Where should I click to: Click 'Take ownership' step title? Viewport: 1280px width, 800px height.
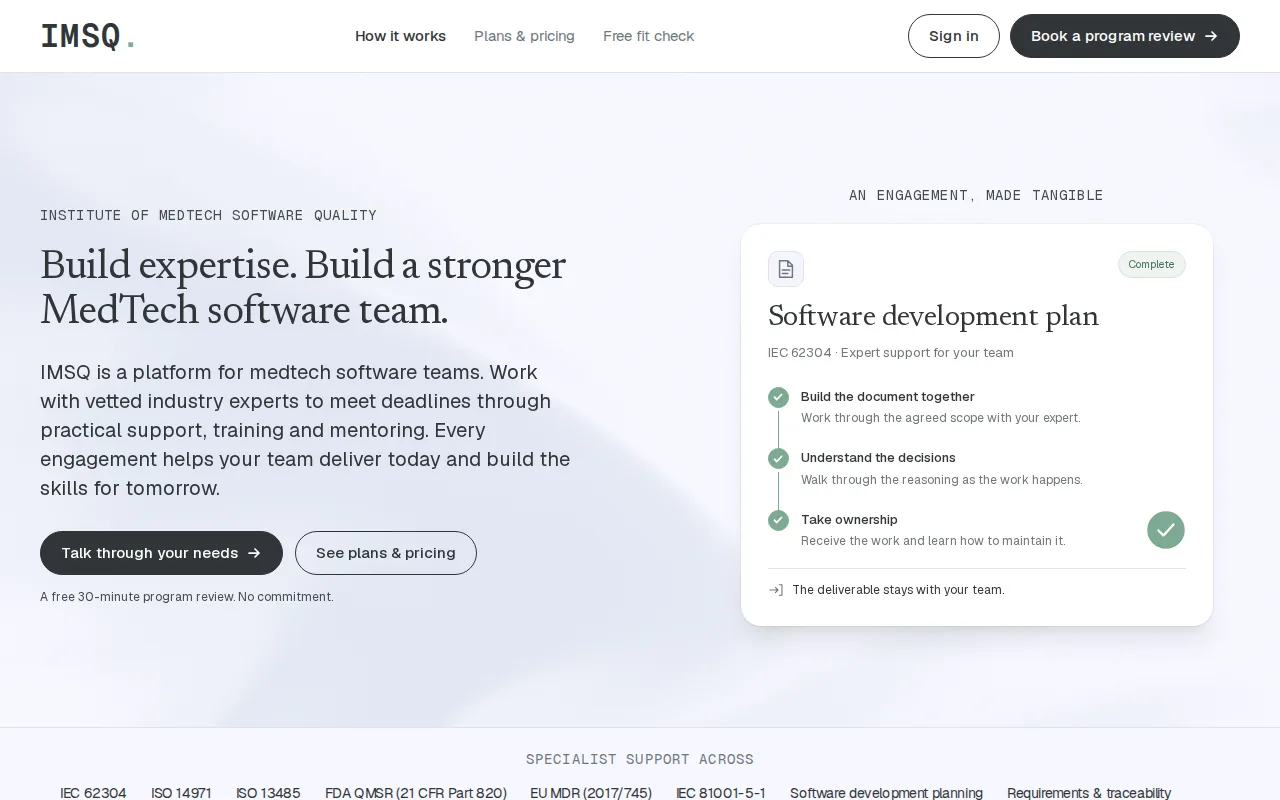(849, 520)
